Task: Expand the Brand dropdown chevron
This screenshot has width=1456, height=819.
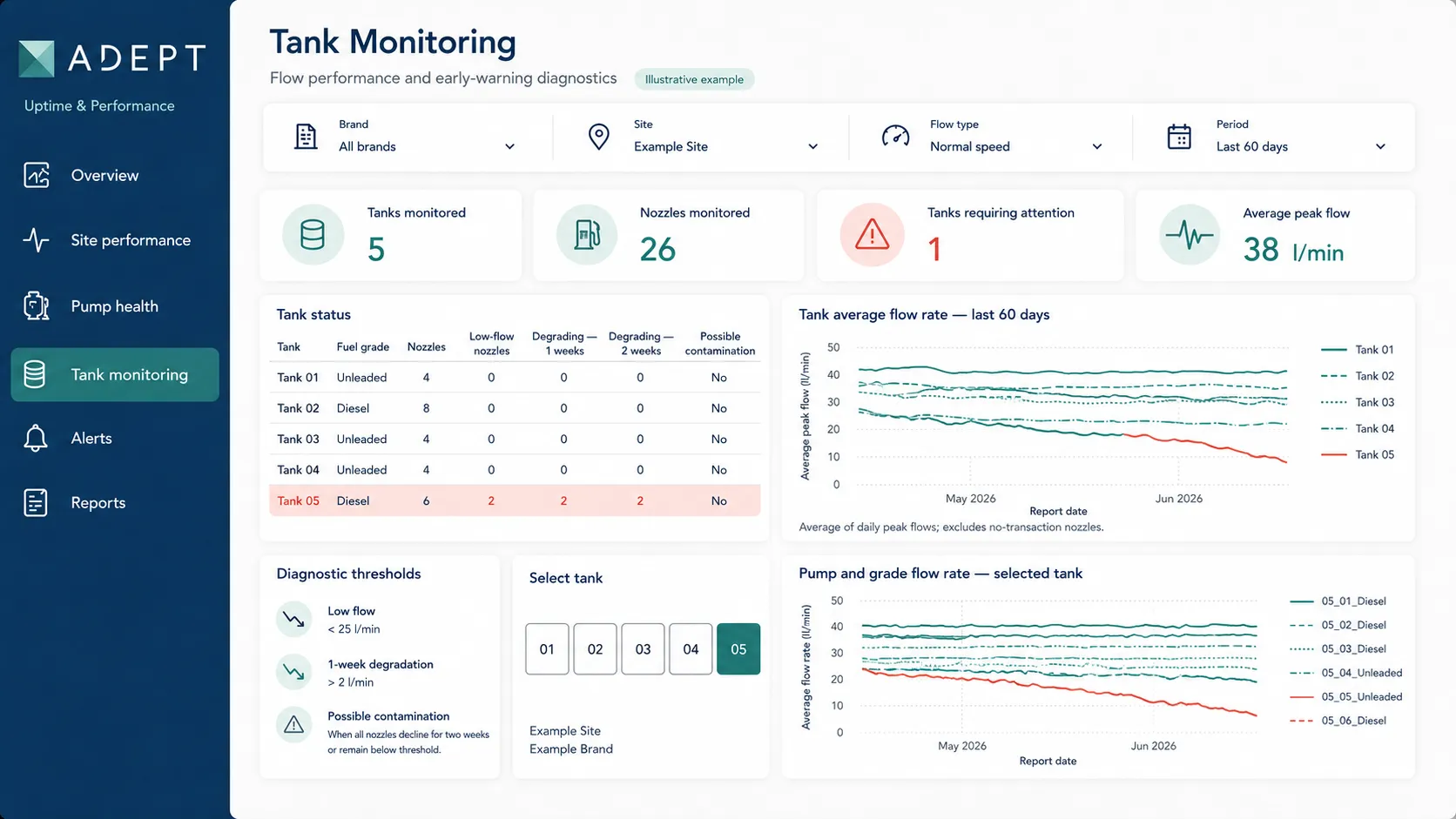Action: (x=510, y=147)
